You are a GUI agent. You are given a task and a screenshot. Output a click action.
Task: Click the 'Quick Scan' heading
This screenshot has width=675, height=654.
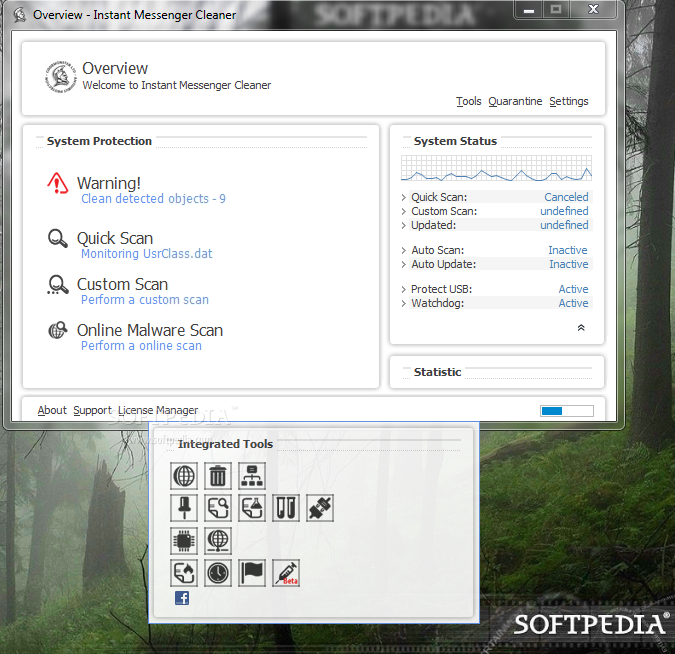(x=115, y=239)
